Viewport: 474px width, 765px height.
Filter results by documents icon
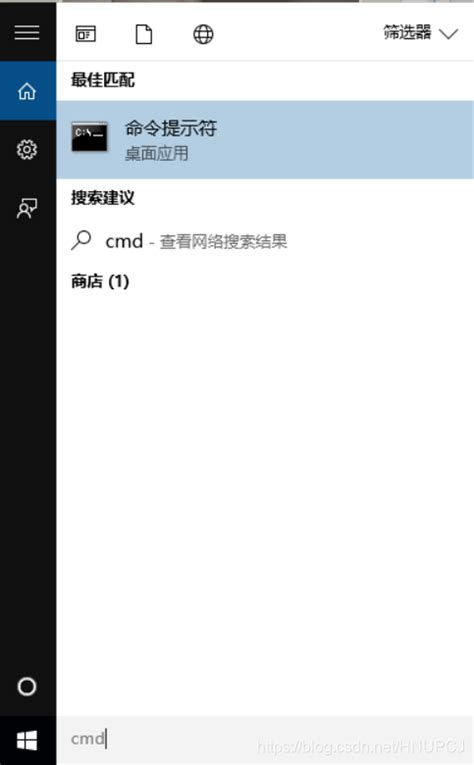click(x=144, y=34)
